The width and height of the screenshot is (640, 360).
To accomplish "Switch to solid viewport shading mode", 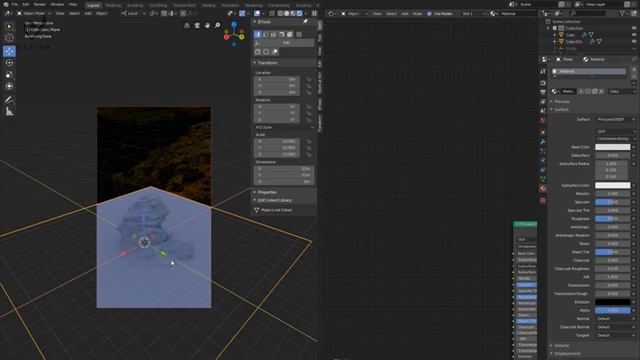I will click(x=287, y=13).
